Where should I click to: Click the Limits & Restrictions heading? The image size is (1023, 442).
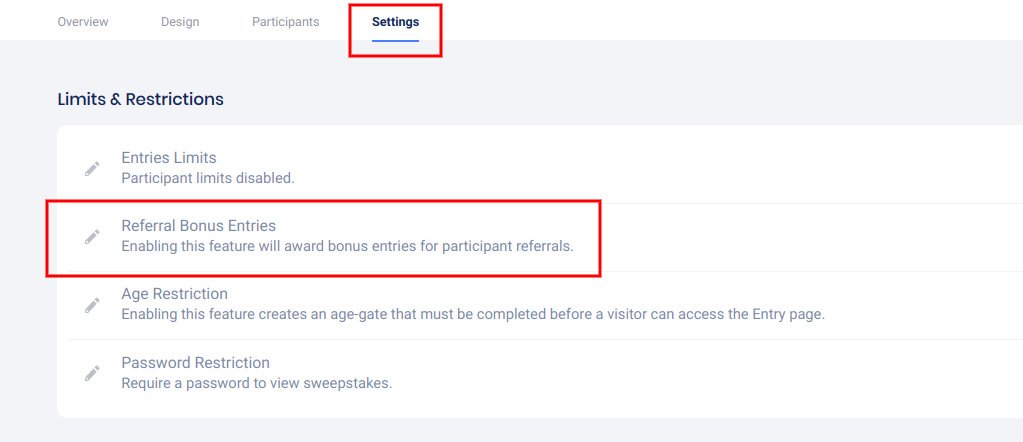(140, 99)
